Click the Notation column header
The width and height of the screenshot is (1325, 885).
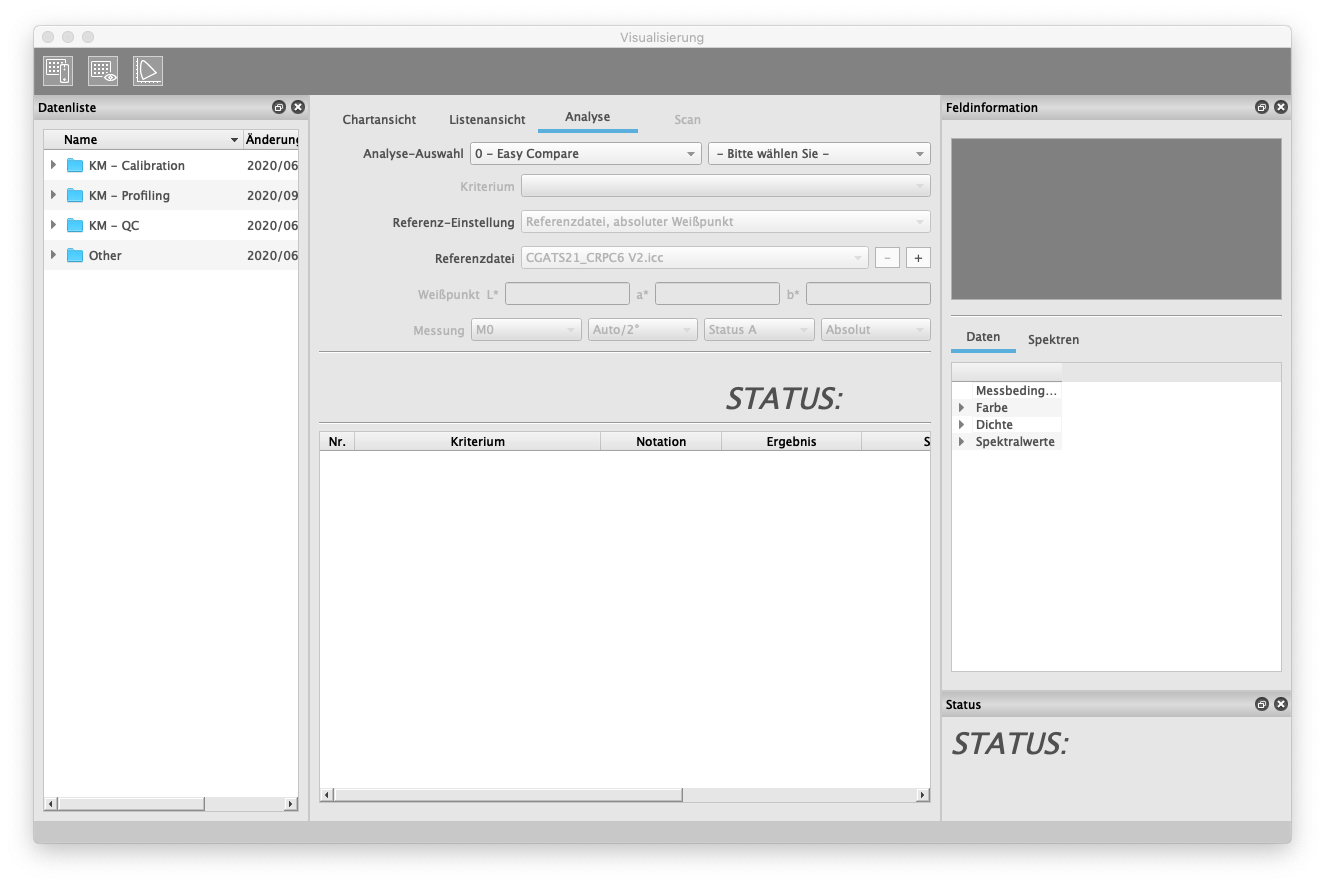[x=661, y=441]
